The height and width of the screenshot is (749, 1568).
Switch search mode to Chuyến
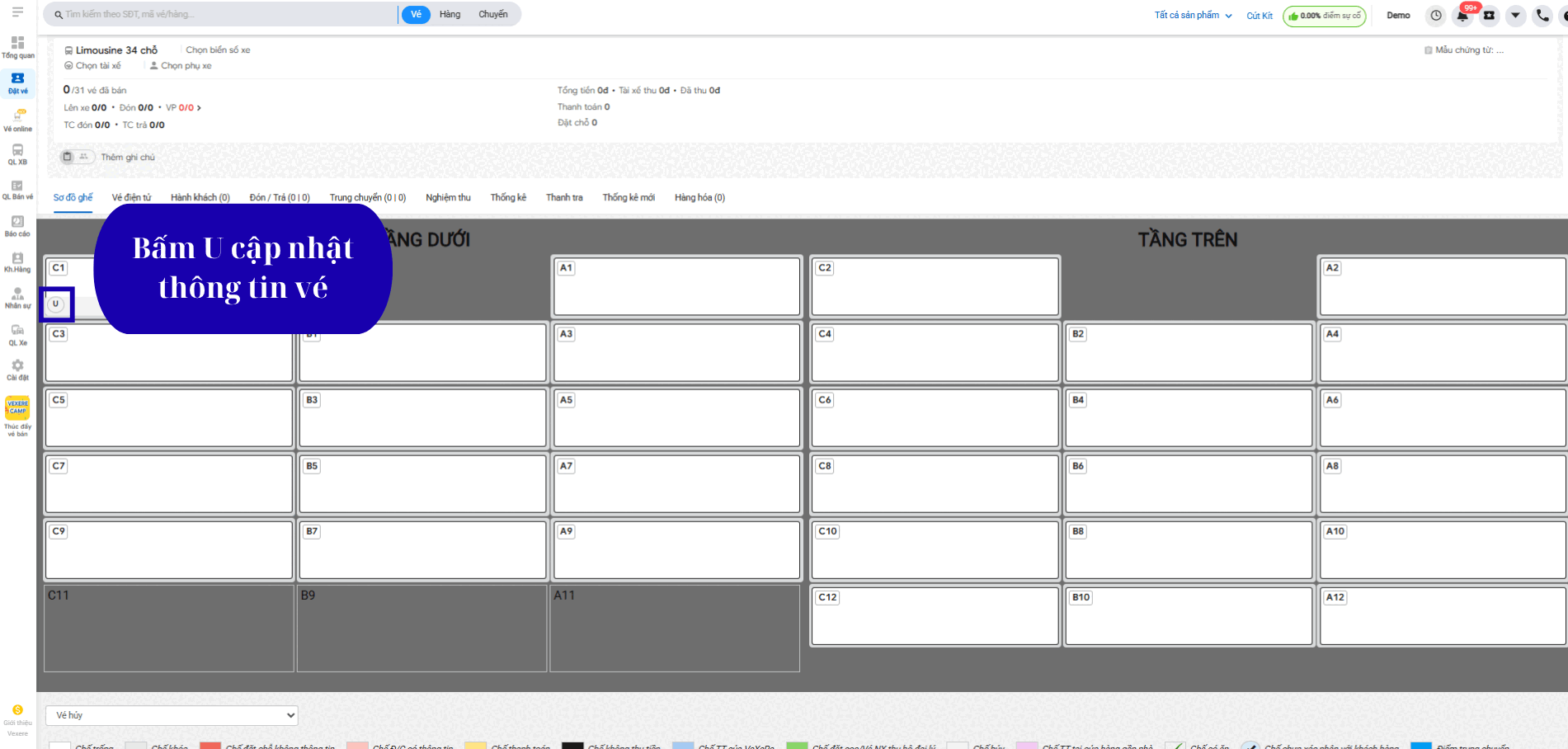[x=493, y=15]
